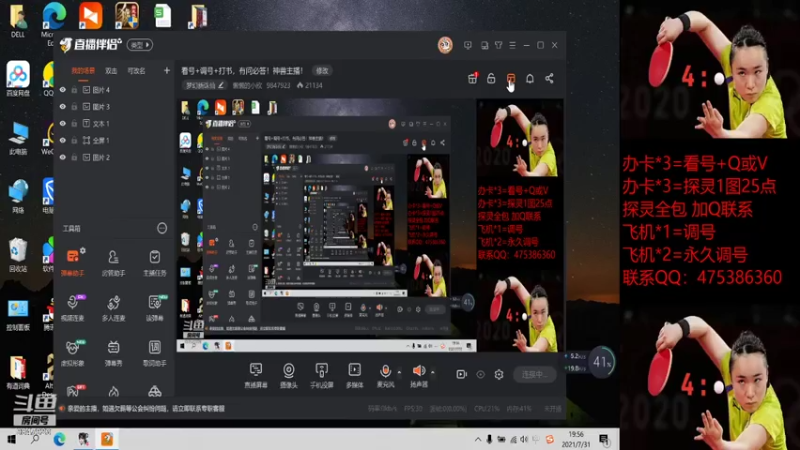This screenshot has height=450, width=800.
Task: Show hidden system tray icons
Action: tap(478, 439)
